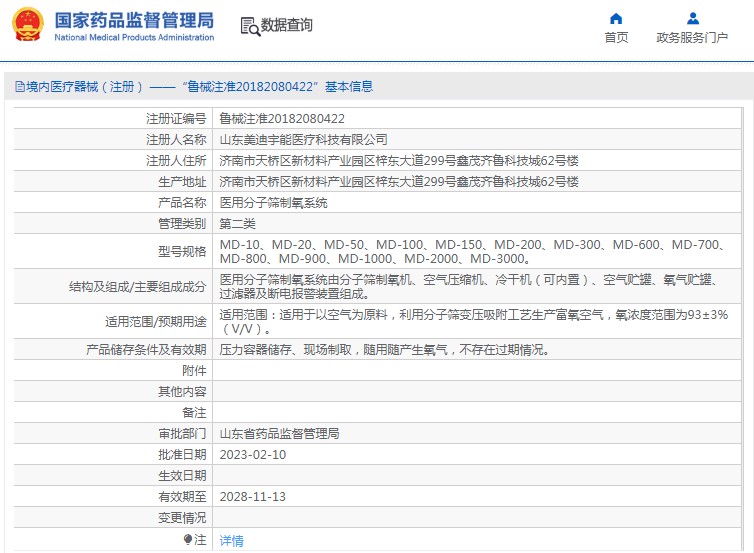Open the 数据查询 search icon
Image resolution: width=754 pixels, height=553 pixels.
(250, 26)
